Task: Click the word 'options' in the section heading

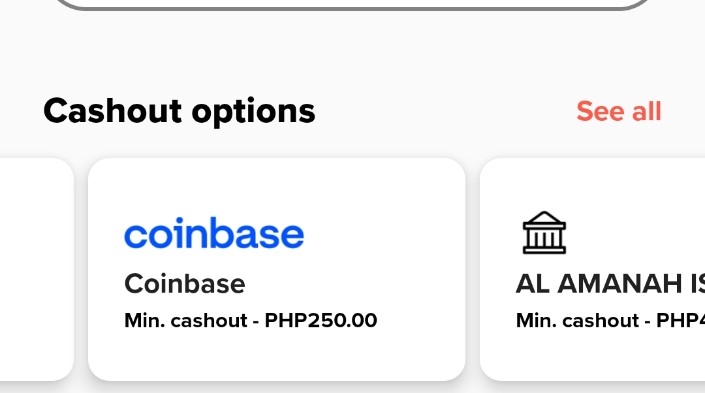Action: (x=254, y=112)
